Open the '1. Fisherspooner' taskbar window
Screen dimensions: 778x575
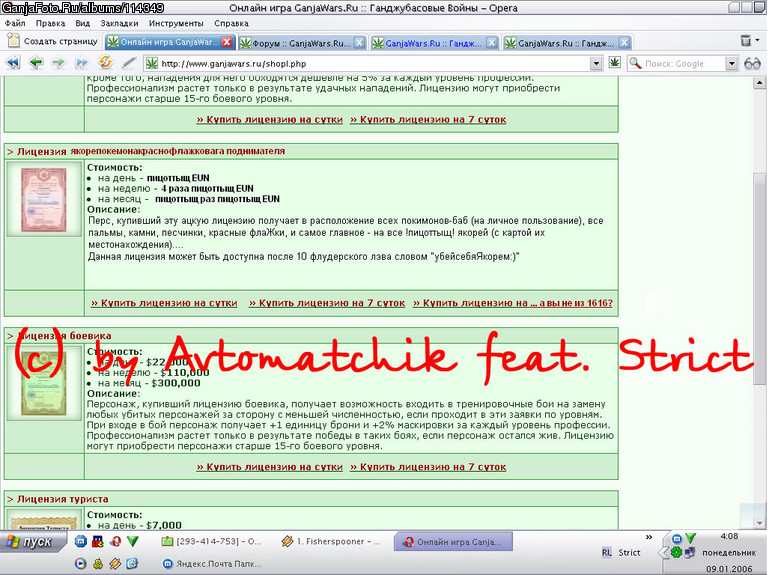point(330,541)
